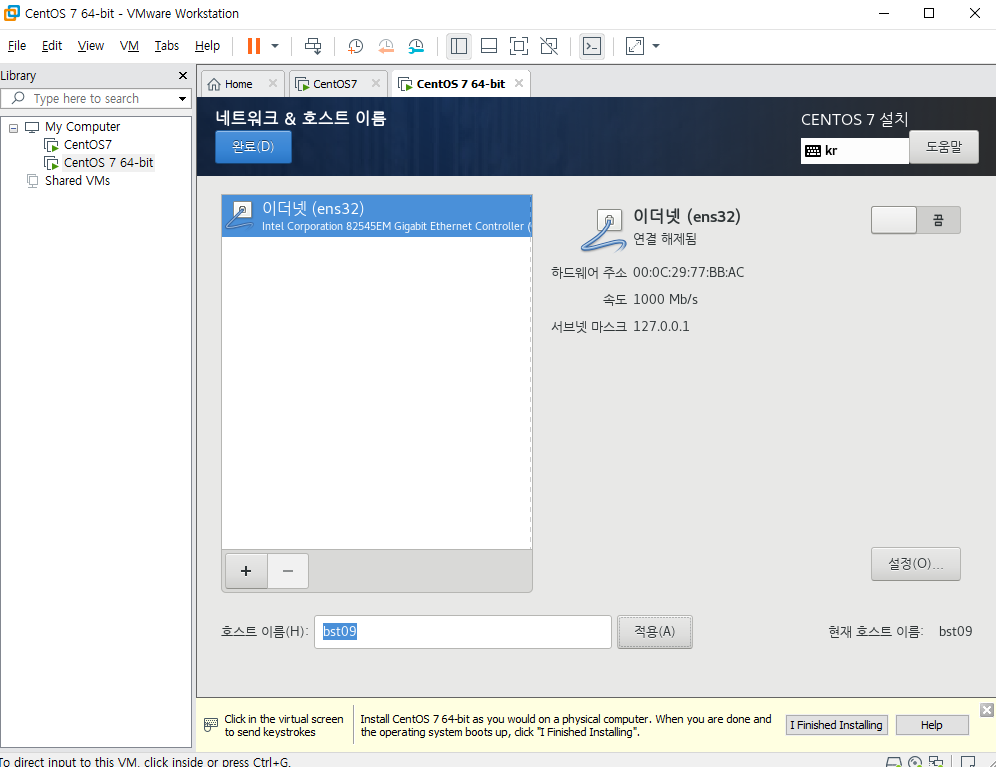Switch to the CentOS7 tab

coord(335,84)
